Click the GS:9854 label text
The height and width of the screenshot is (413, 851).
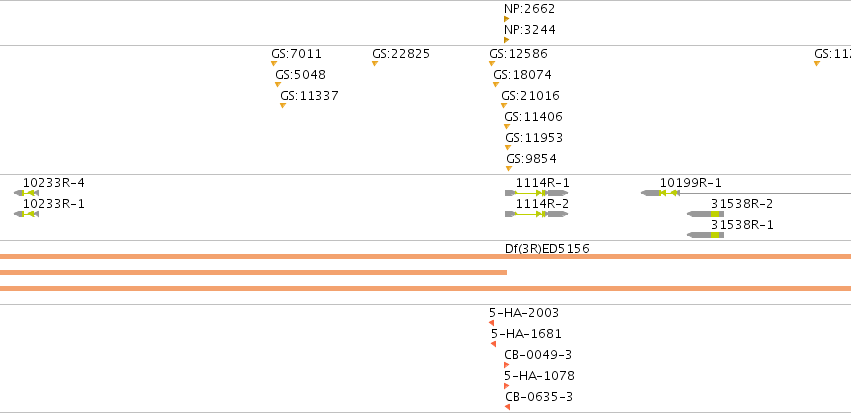tap(531, 159)
